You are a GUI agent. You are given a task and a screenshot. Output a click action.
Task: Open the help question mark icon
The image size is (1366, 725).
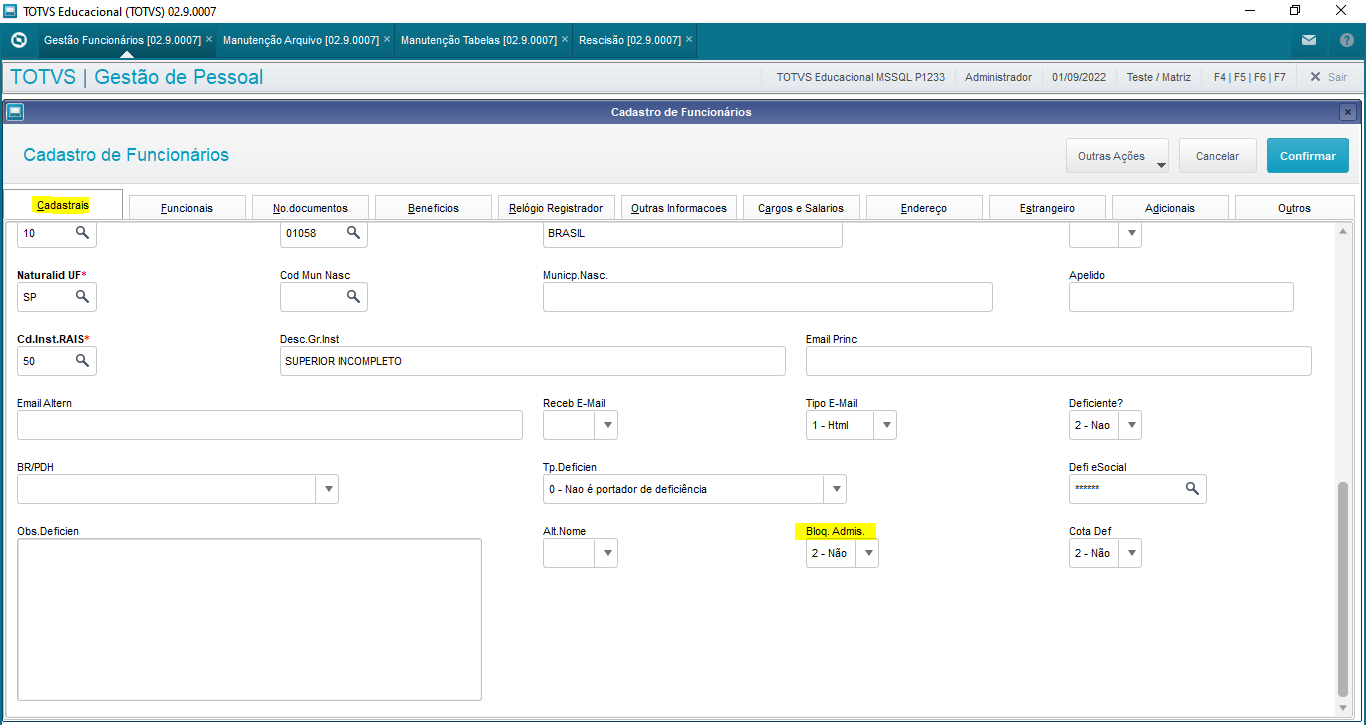pos(1346,40)
